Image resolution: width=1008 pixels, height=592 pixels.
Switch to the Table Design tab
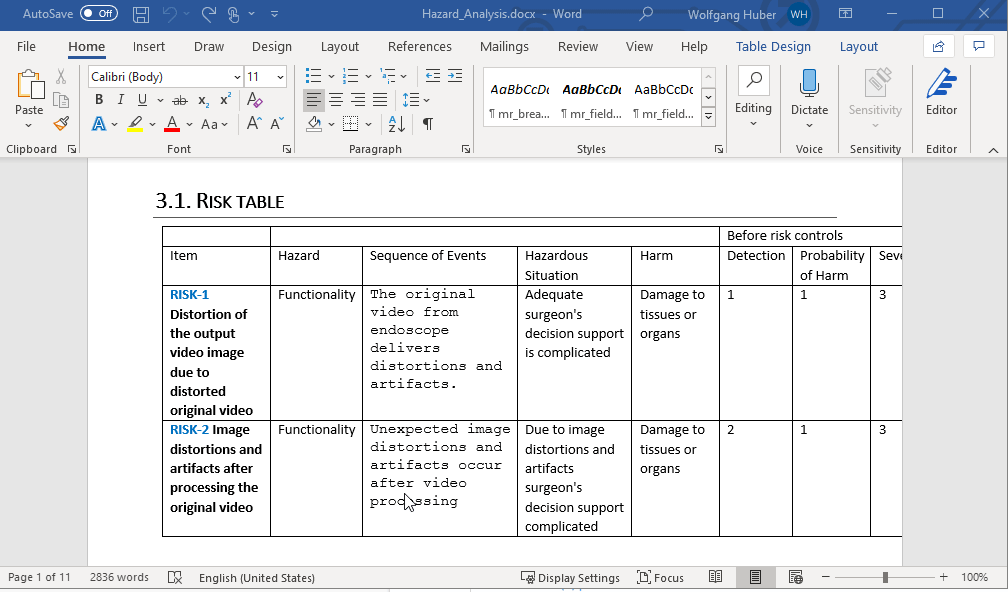pyautogui.click(x=773, y=46)
